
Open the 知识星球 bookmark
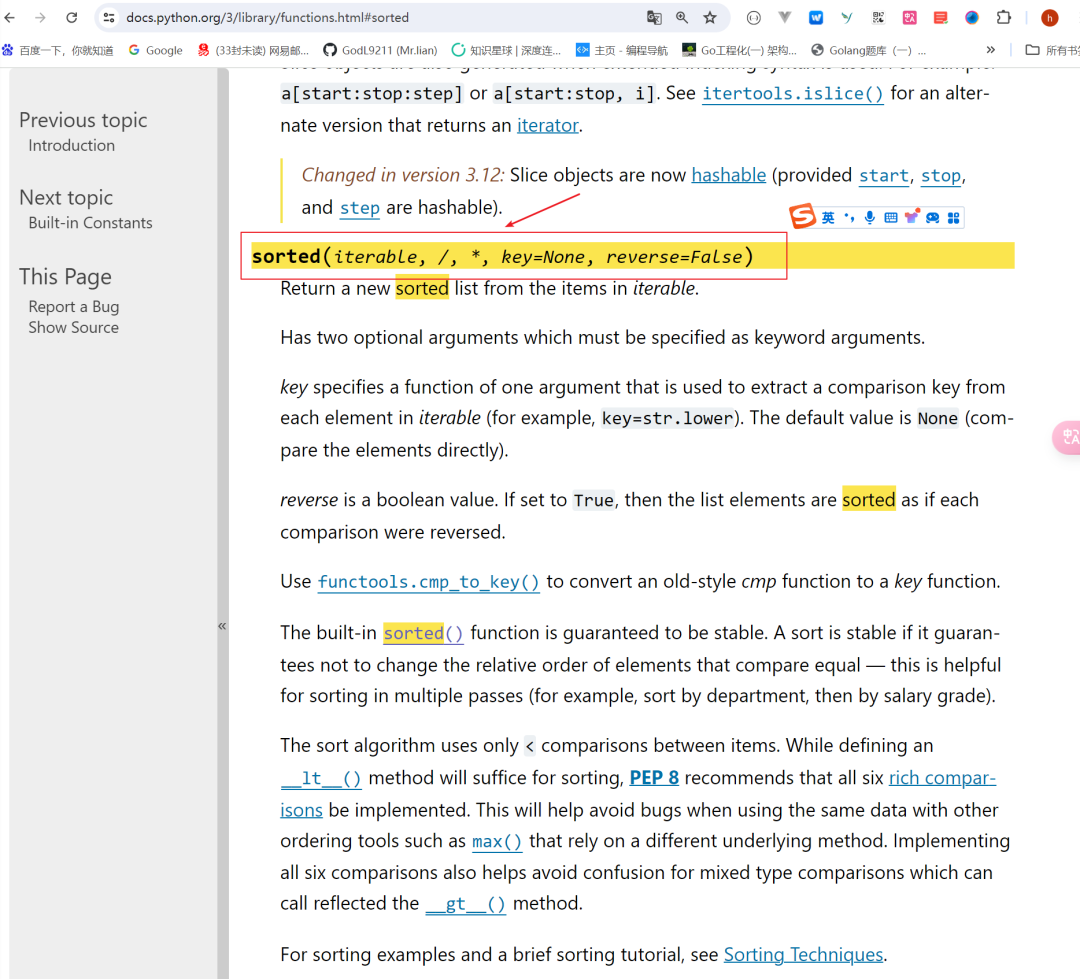506,50
